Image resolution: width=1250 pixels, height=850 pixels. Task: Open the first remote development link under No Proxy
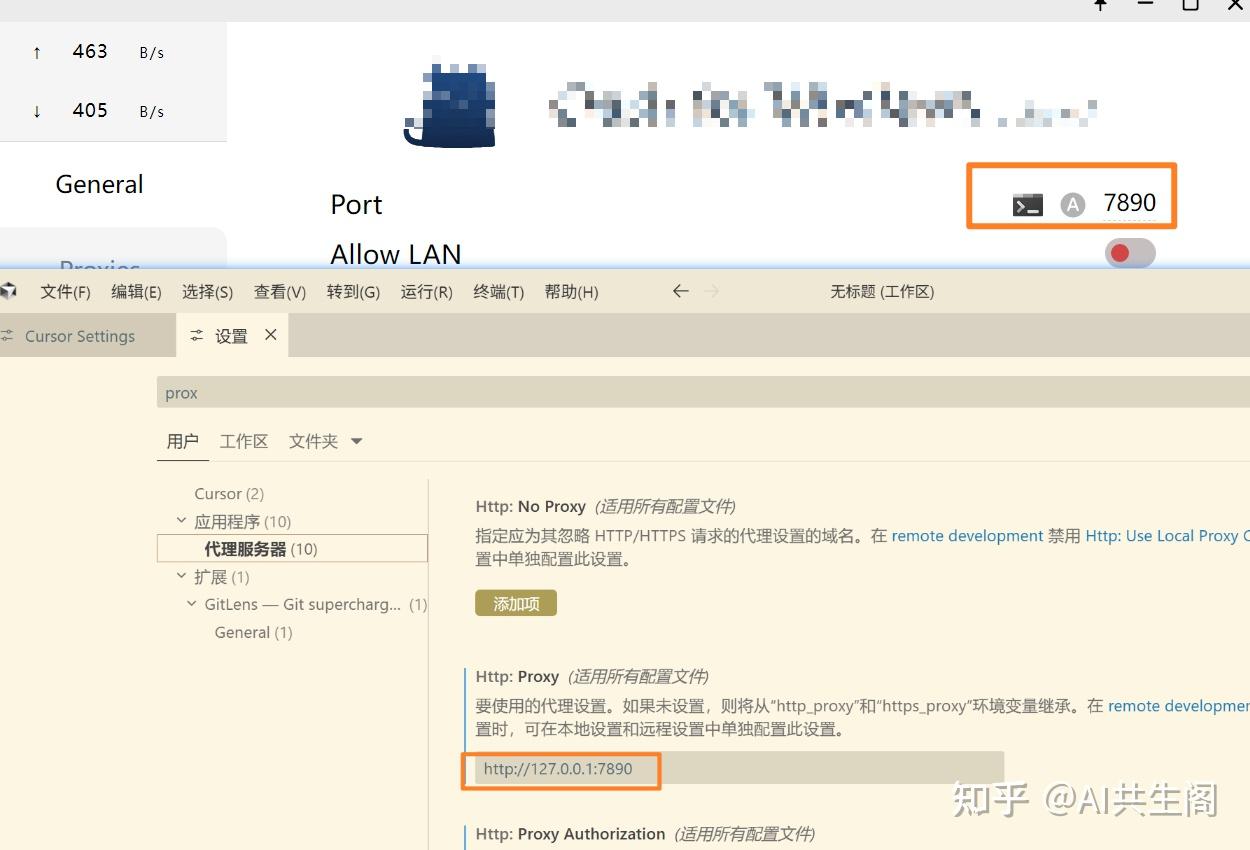coord(967,536)
